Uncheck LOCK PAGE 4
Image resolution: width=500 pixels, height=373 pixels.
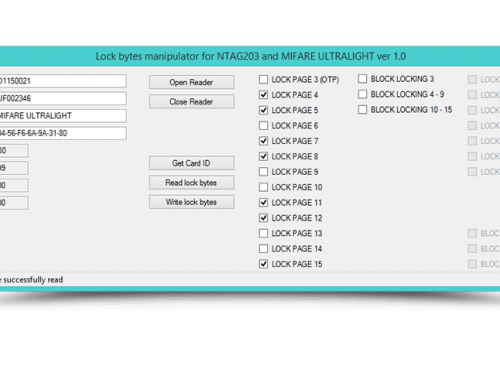[263, 95]
